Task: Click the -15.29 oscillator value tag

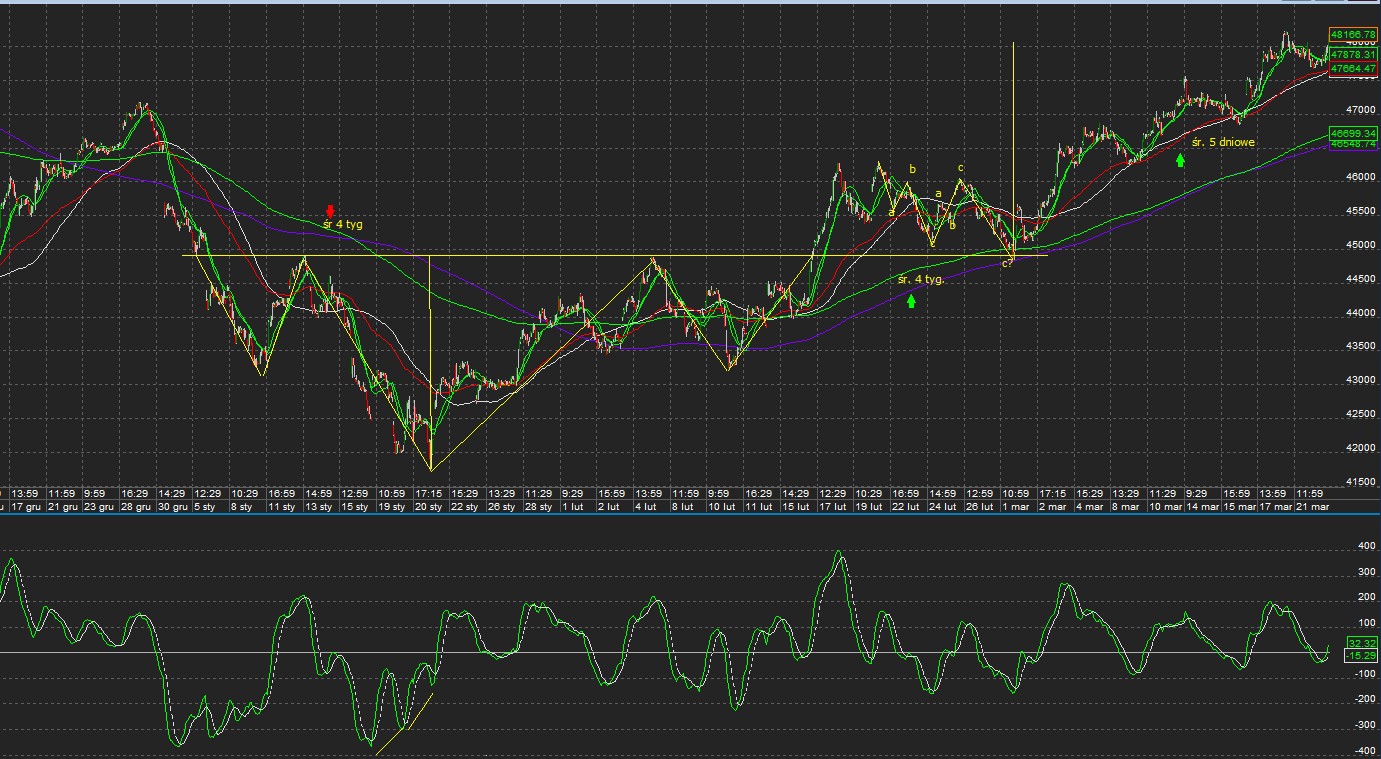Action: [x=1362, y=655]
